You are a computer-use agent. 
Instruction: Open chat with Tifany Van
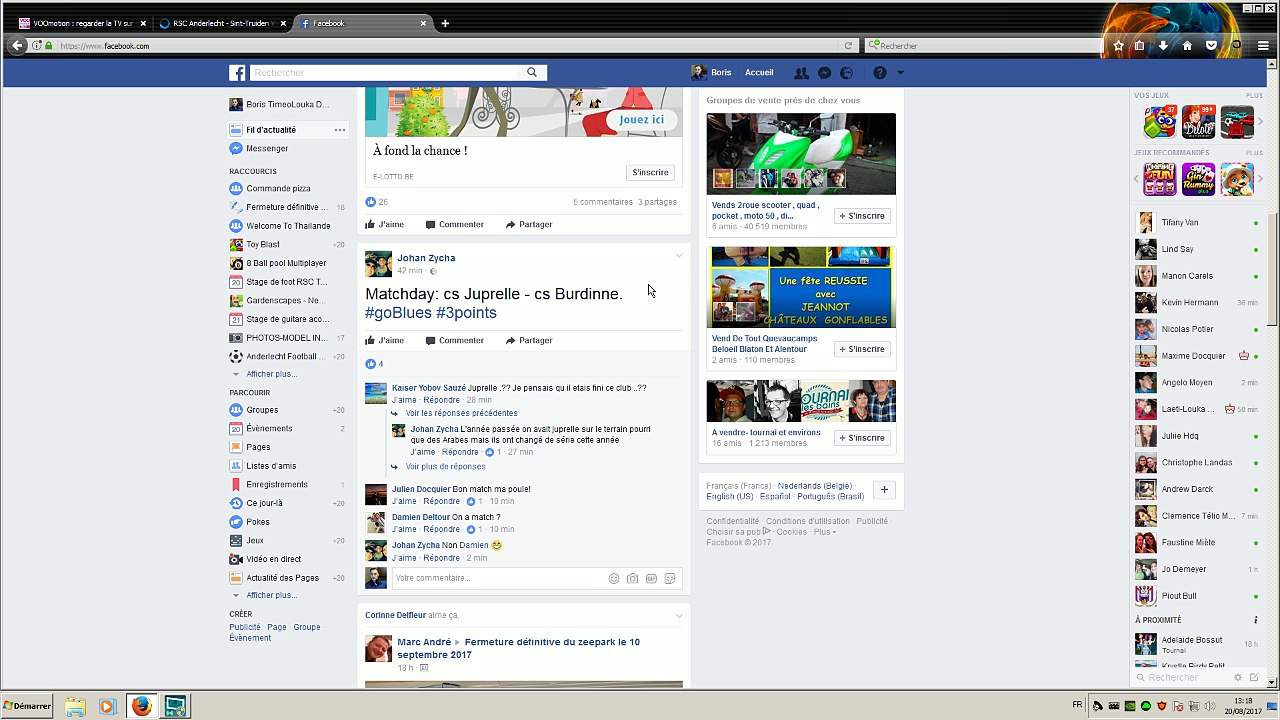pyautogui.click(x=1197, y=222)
